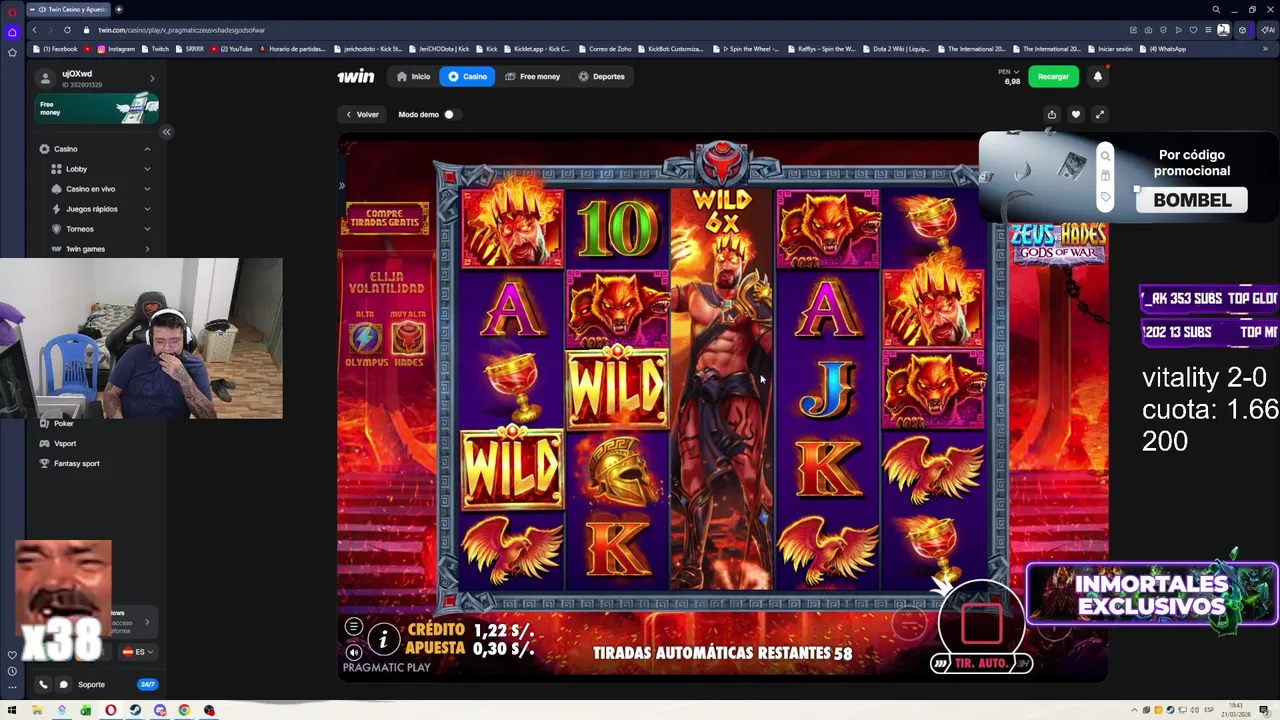
Task: Open the WhatsApp bookmark
Action: coord(1164,49)
